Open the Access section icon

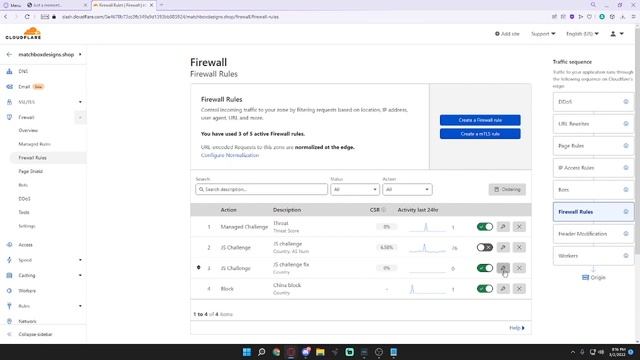coord(9,244)
